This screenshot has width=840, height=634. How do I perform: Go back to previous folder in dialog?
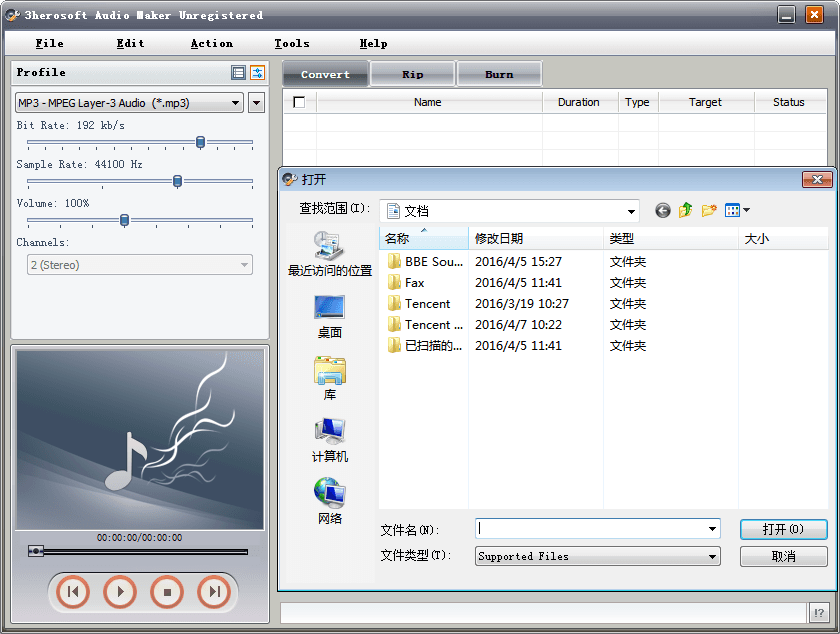click(x=663, y=211)
